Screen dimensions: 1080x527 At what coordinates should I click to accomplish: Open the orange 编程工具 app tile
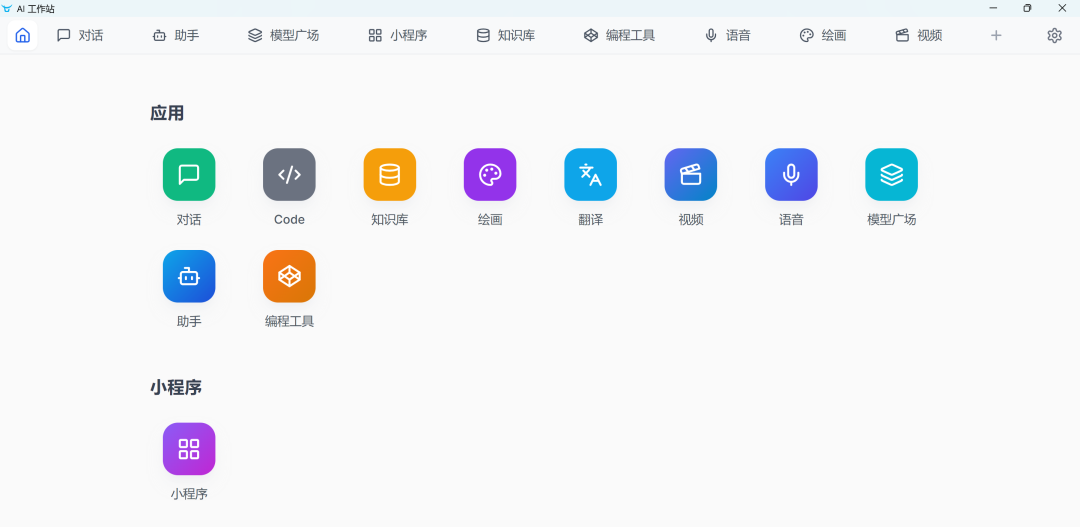pyautogui.click(x=289, y=276)
